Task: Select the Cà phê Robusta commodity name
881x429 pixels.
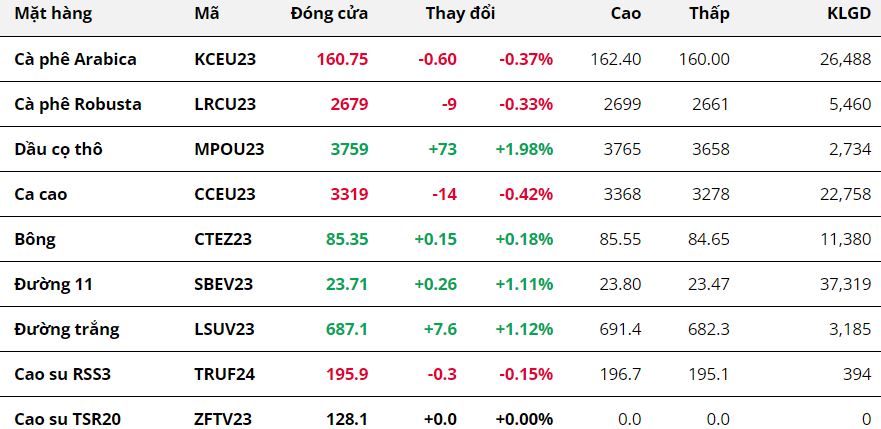Action: 78,104
